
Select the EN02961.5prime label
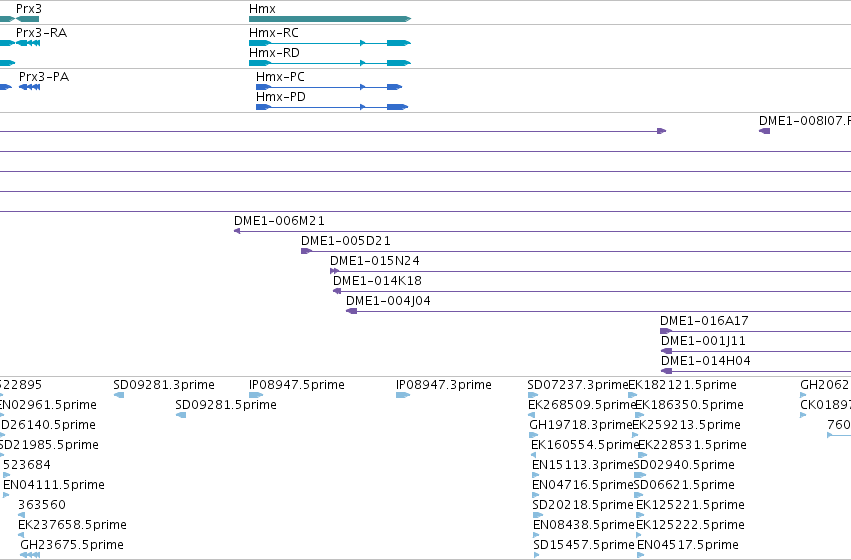coord(48,405)
